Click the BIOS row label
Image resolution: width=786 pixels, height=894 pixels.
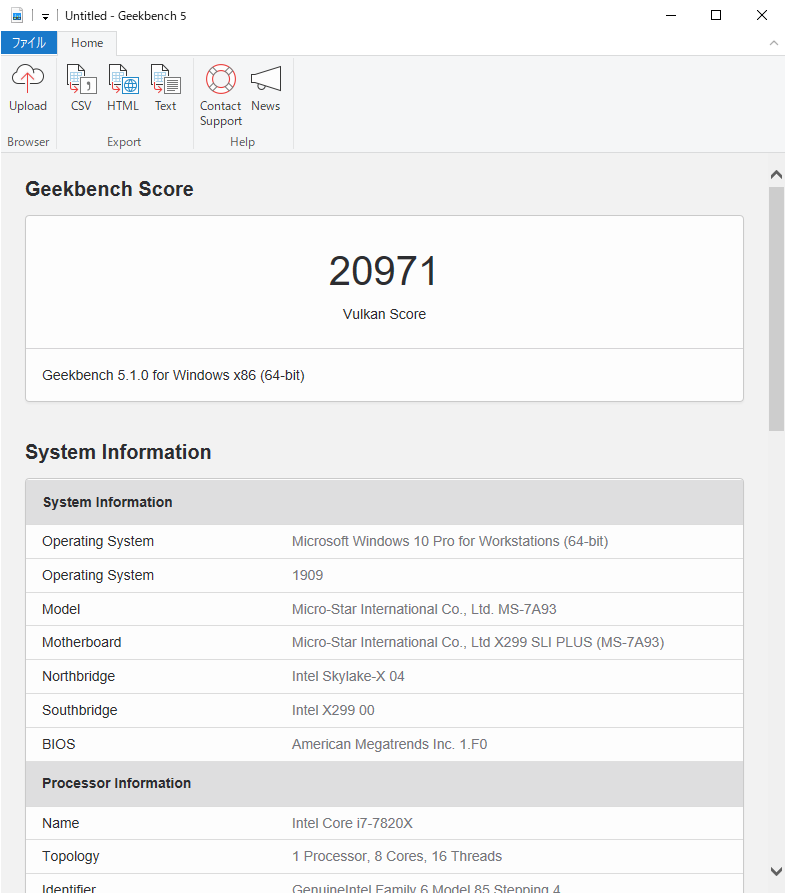coord(59,744)
